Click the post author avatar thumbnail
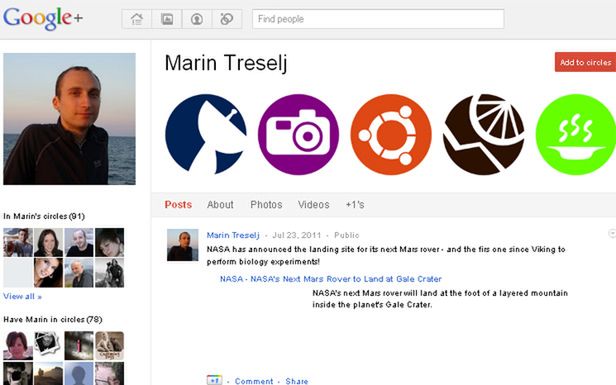This screenshot has height=385, width=616. [x=183, y=245]
